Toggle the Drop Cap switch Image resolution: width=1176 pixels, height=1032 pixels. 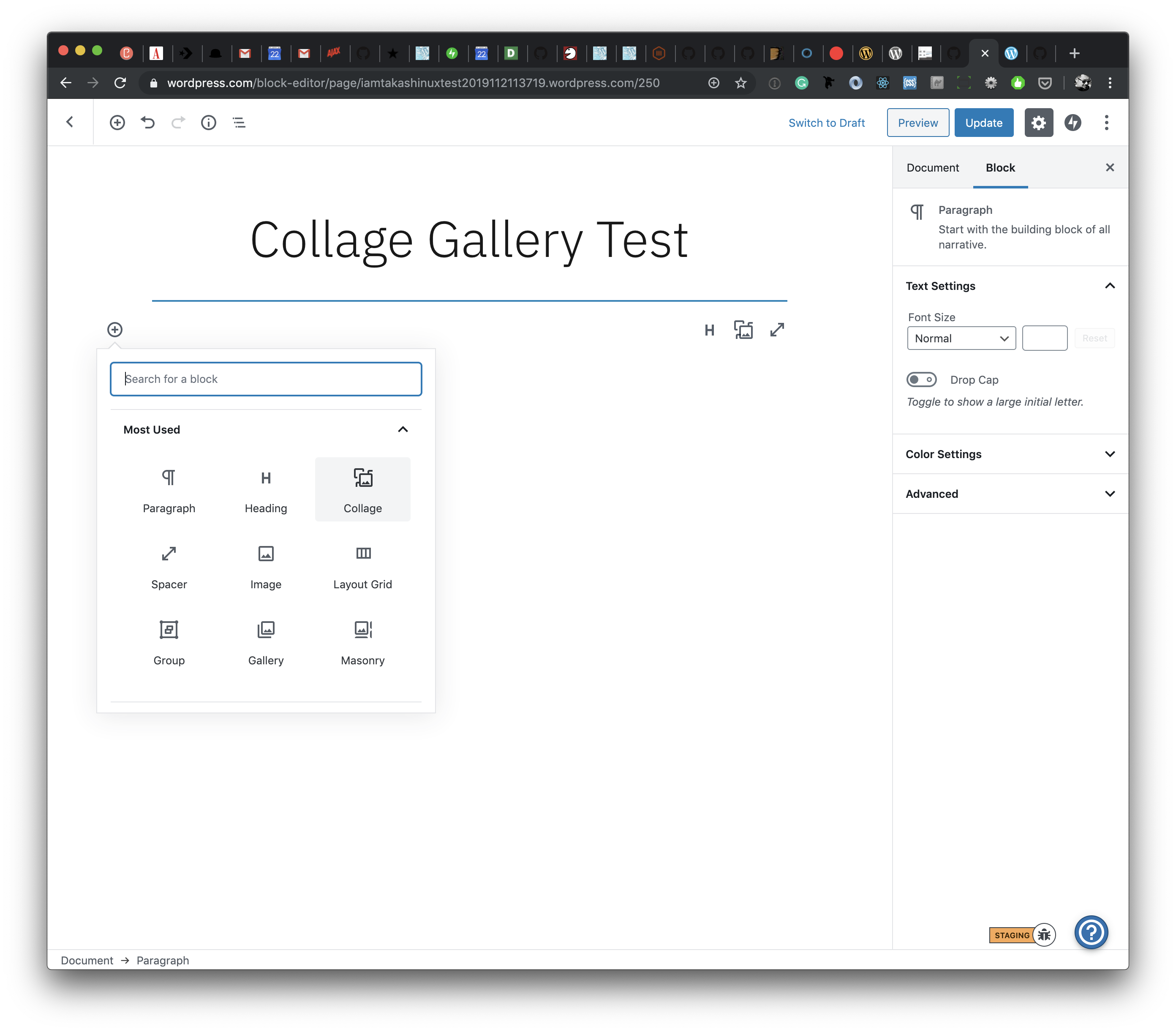921,380
